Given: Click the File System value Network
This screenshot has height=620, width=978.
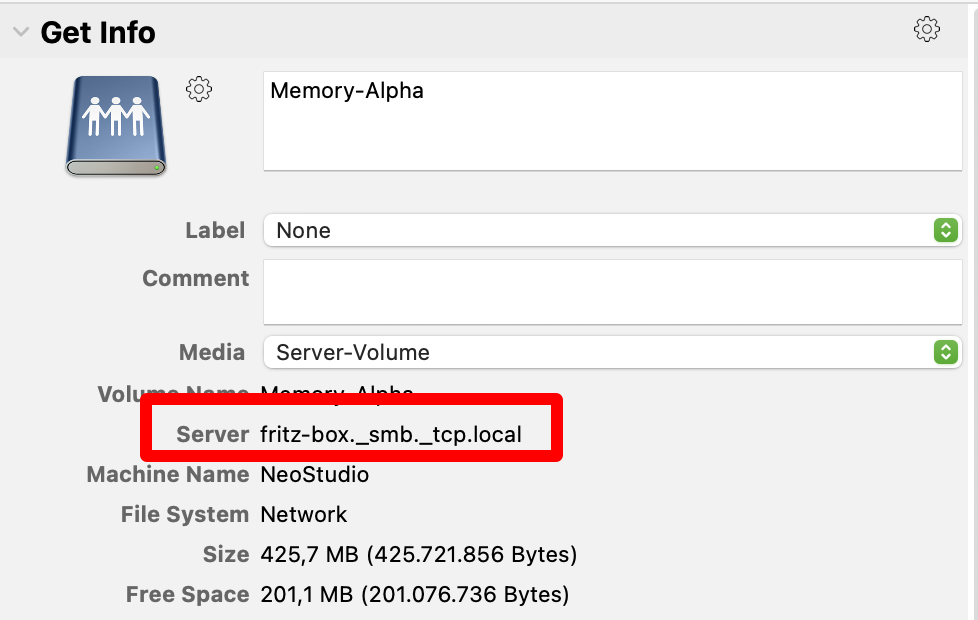Looking at the screenshot, I should point(303,514).
